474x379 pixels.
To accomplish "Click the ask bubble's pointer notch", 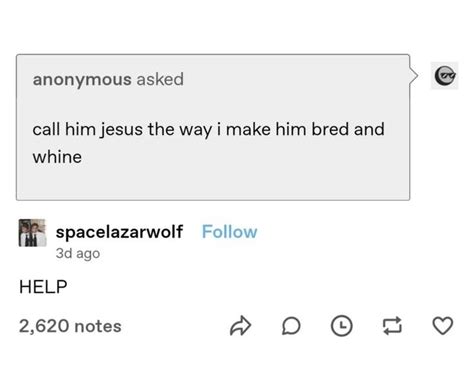I will point(414,76).
